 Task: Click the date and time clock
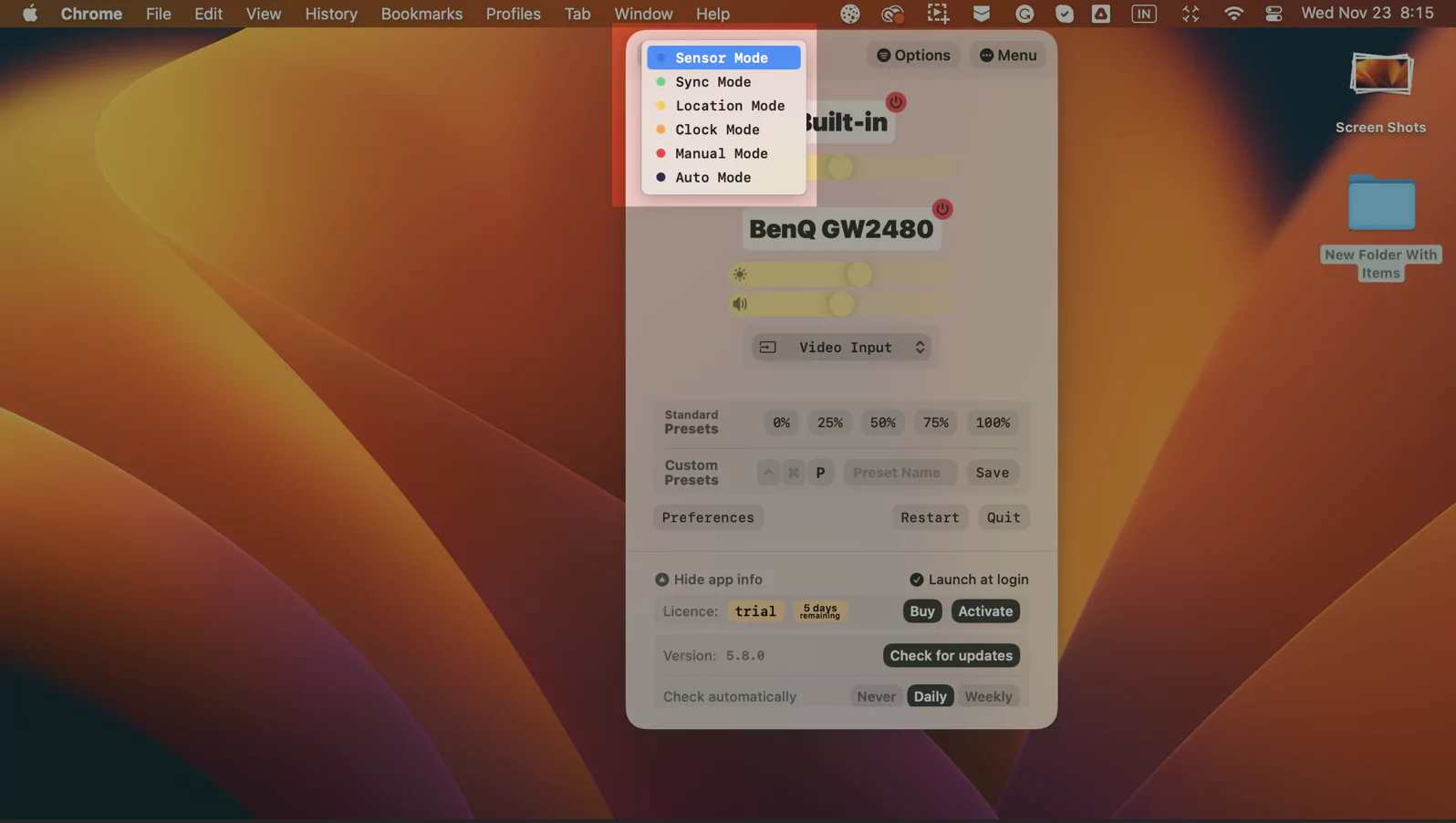pyautogui.click(x=1367, y=14)
